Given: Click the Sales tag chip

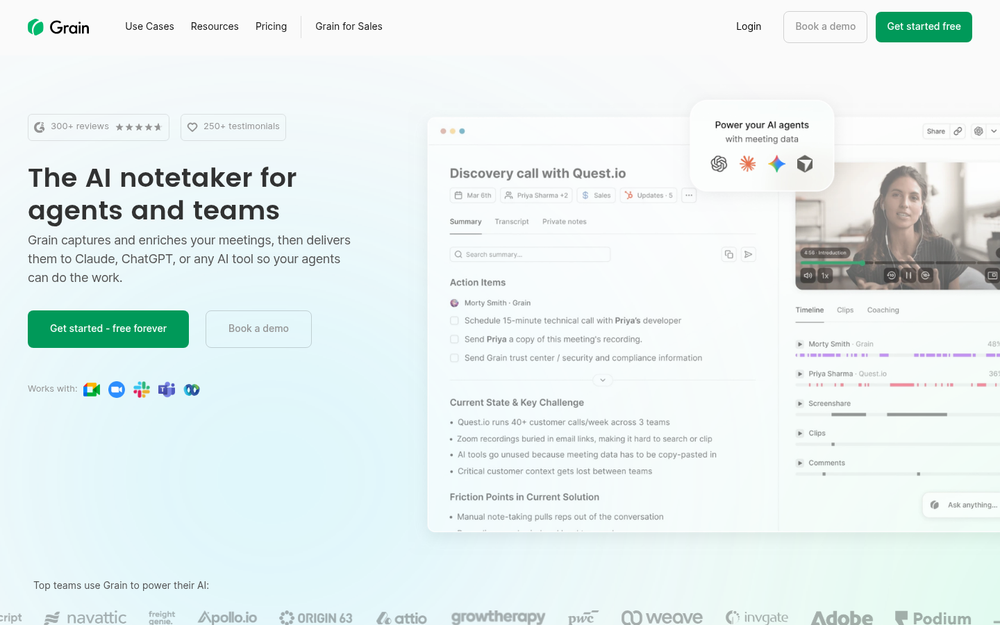Looking at the screenshot, I should 596,195.
